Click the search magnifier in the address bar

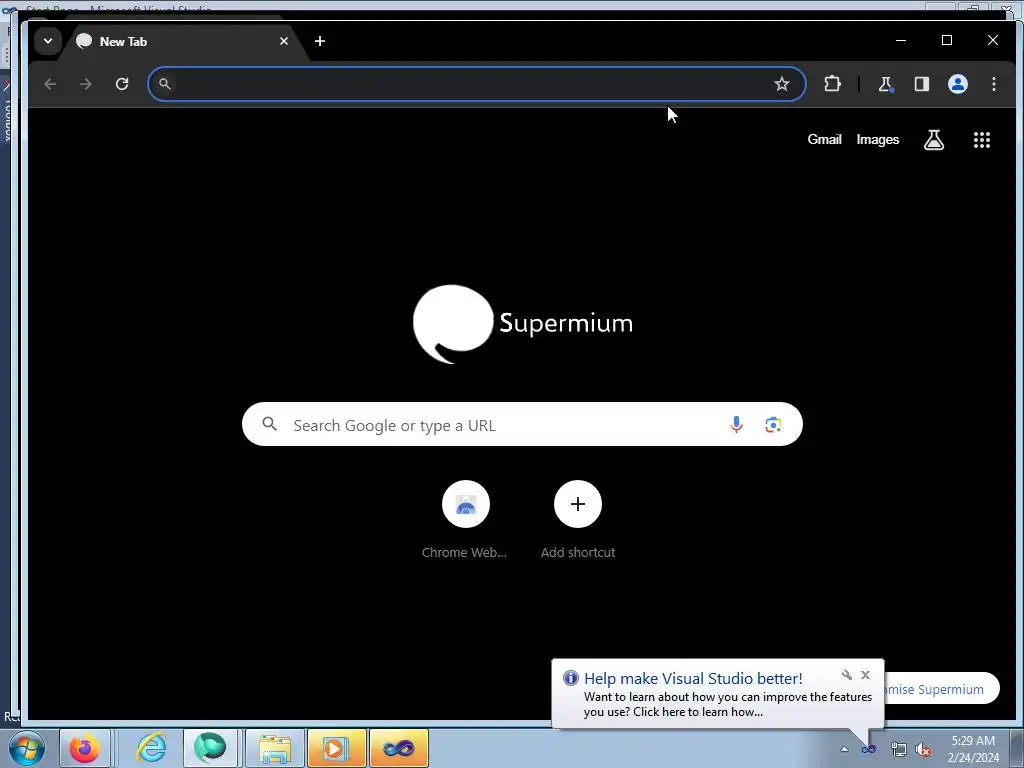(165, 84)
